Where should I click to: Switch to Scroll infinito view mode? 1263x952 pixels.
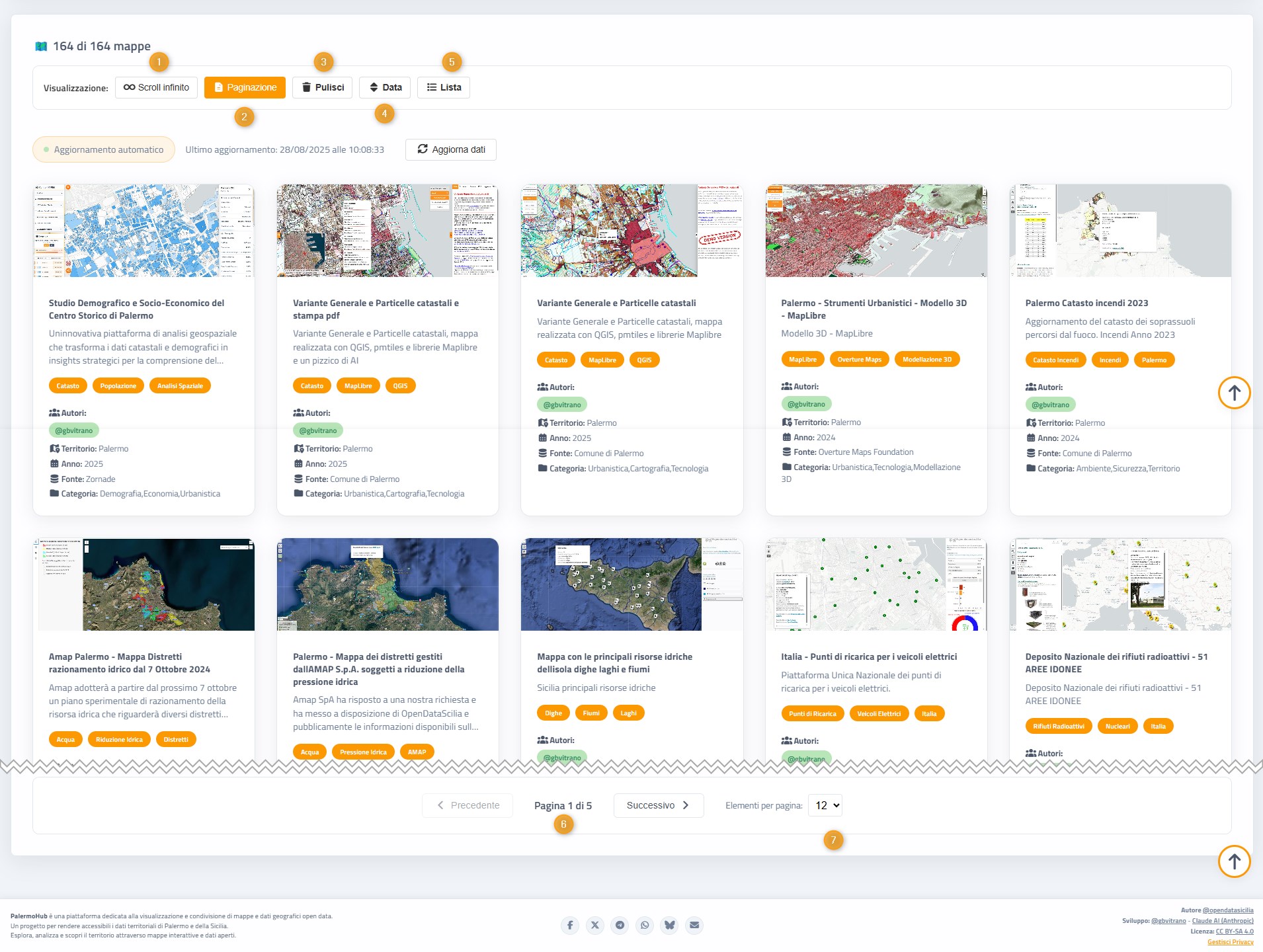point(156,87)
